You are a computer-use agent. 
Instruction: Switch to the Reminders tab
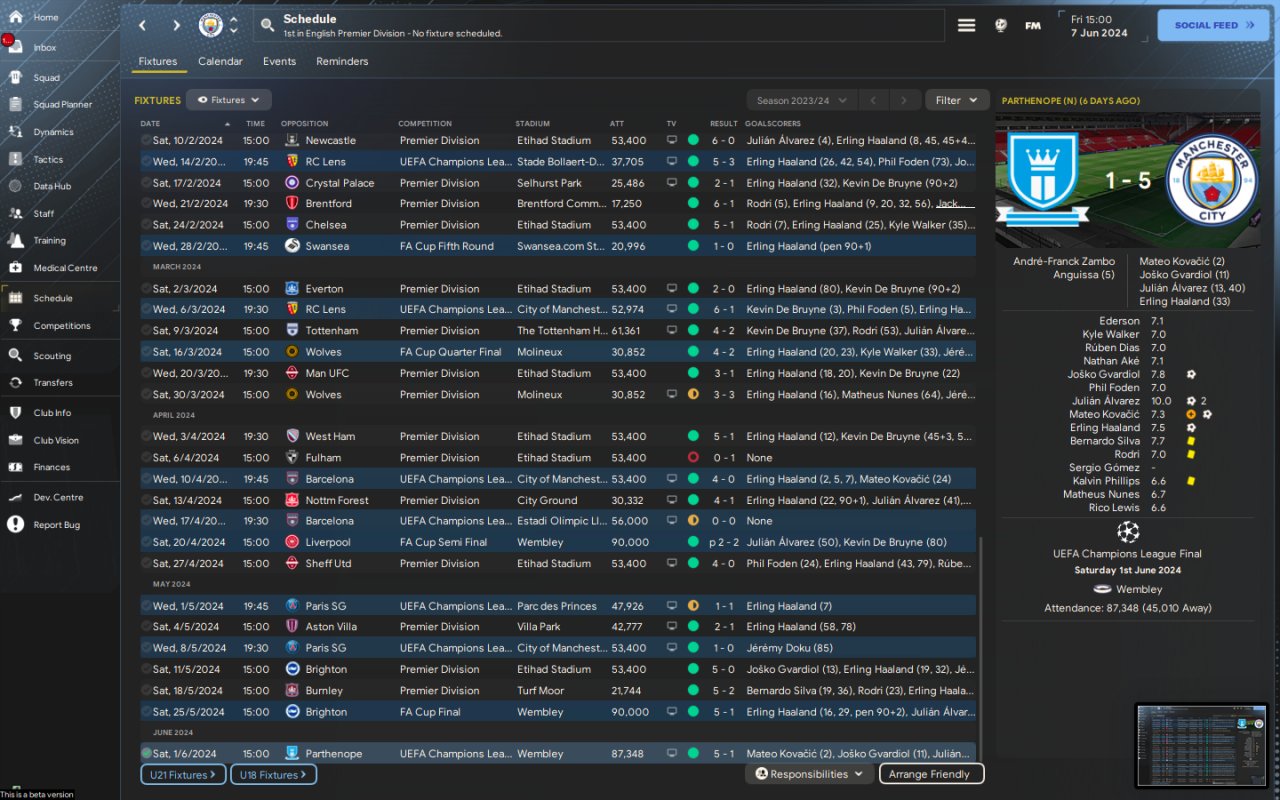[x=342, y=62]
